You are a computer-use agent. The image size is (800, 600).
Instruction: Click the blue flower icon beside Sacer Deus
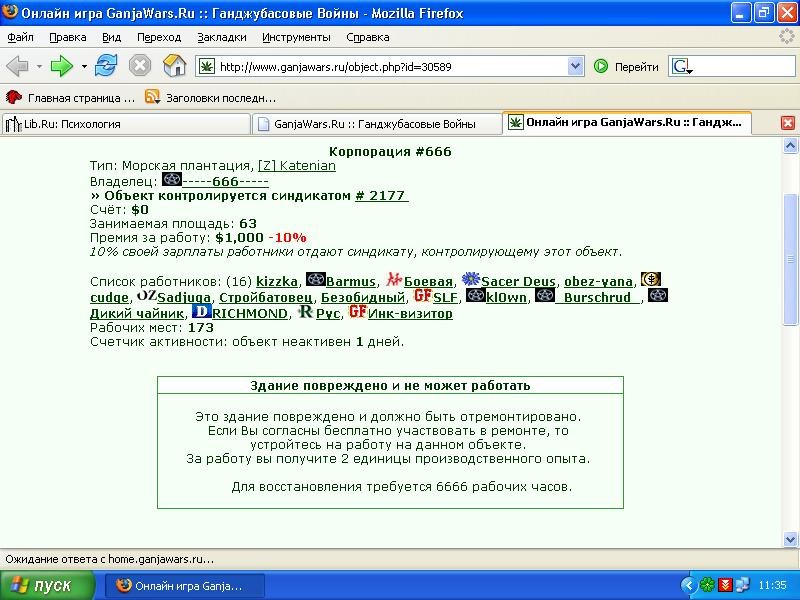click(x=470, y=280)
